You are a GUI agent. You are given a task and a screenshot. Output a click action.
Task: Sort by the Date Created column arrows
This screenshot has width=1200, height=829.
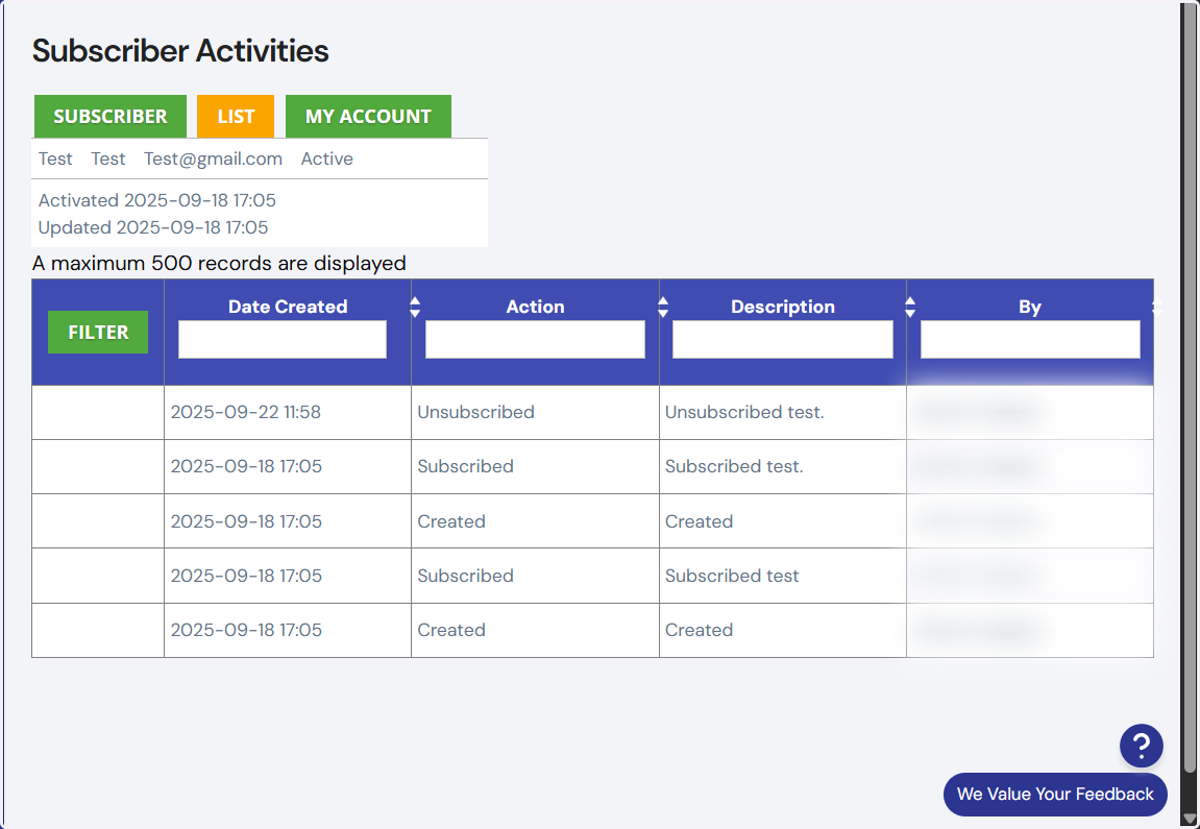point(415,307)
